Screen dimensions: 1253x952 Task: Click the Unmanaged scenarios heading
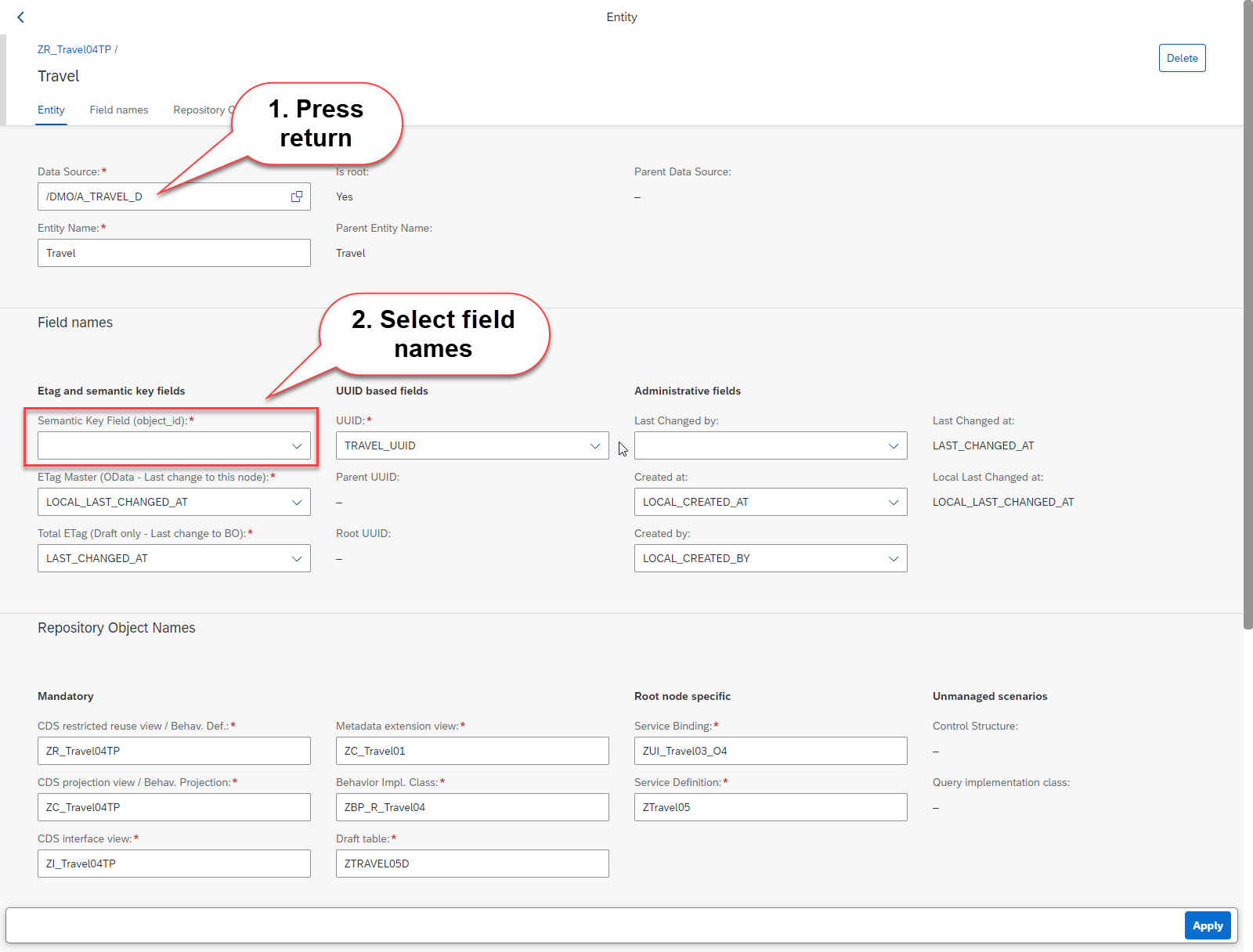tap(990, 696)
